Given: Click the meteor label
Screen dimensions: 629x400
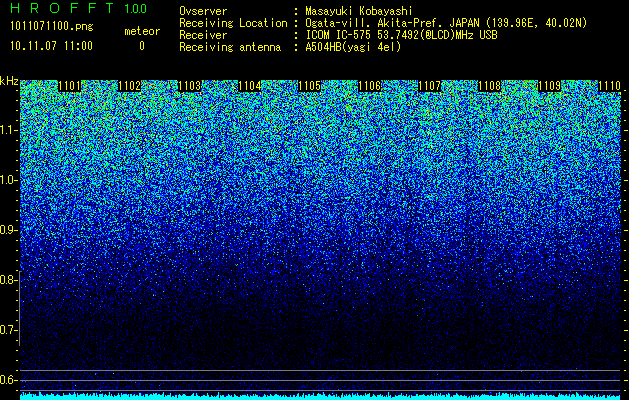Looking at the screenshot, I should point(142,31).
